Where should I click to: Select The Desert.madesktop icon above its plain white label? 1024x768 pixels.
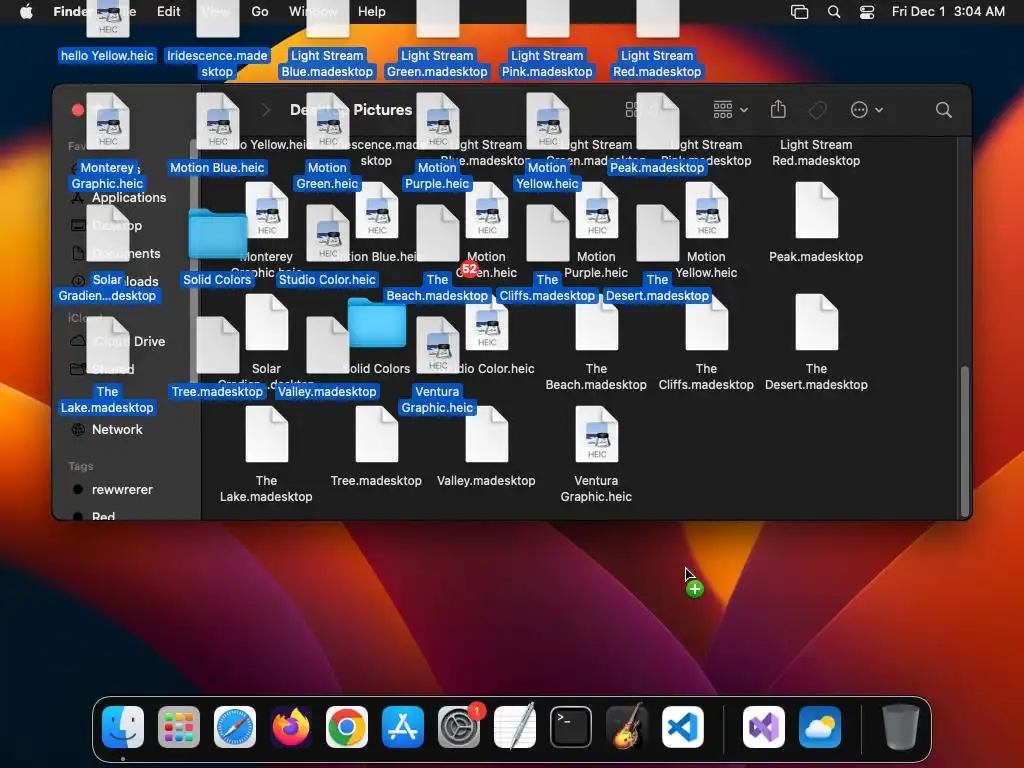pos(816,323)
